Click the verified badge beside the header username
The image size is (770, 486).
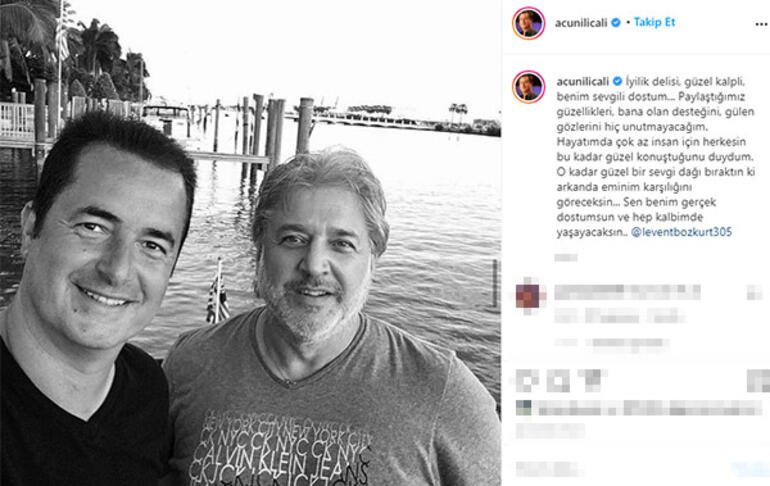(615, 23)
